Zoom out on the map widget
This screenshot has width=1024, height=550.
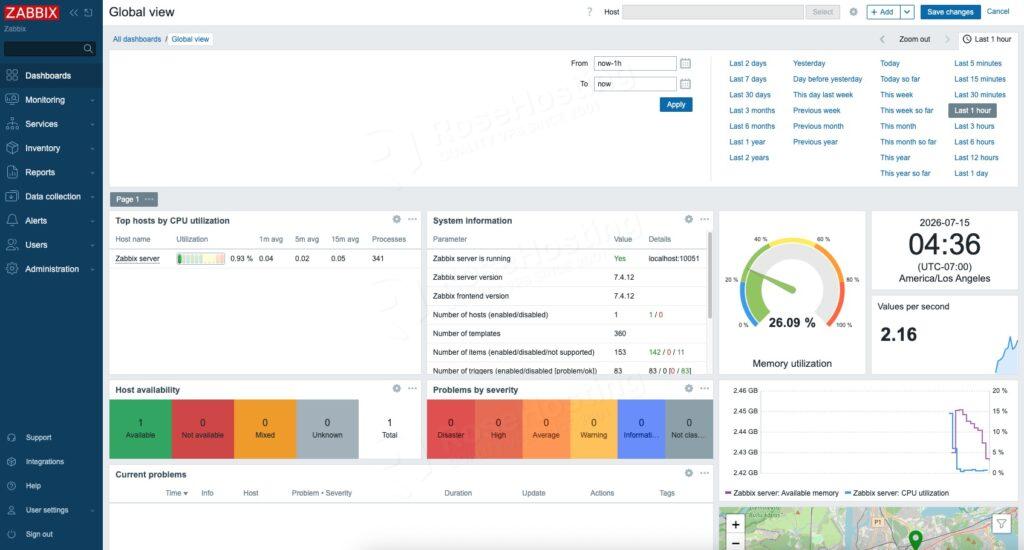coord(735,543)
